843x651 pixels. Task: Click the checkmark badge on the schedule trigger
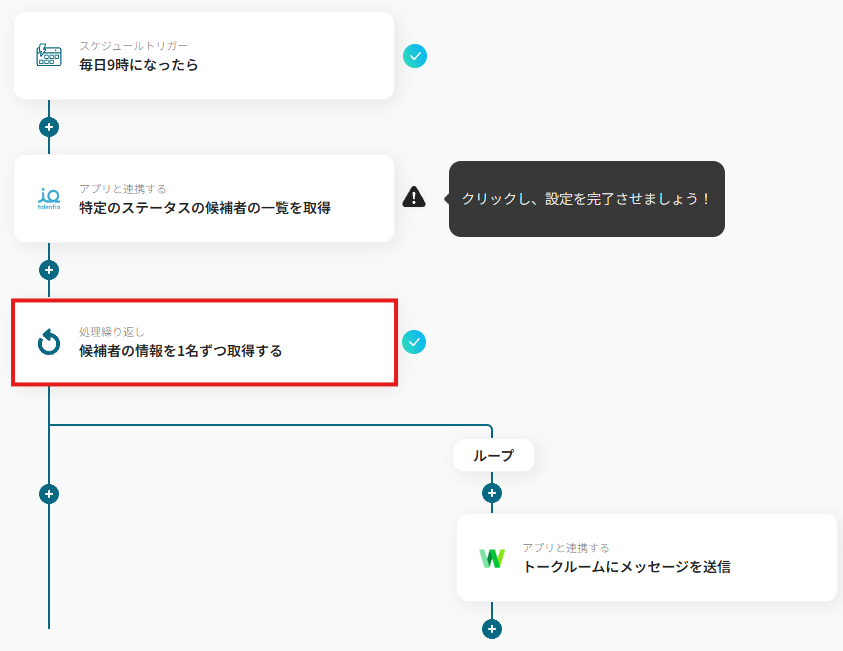[415, 56]
